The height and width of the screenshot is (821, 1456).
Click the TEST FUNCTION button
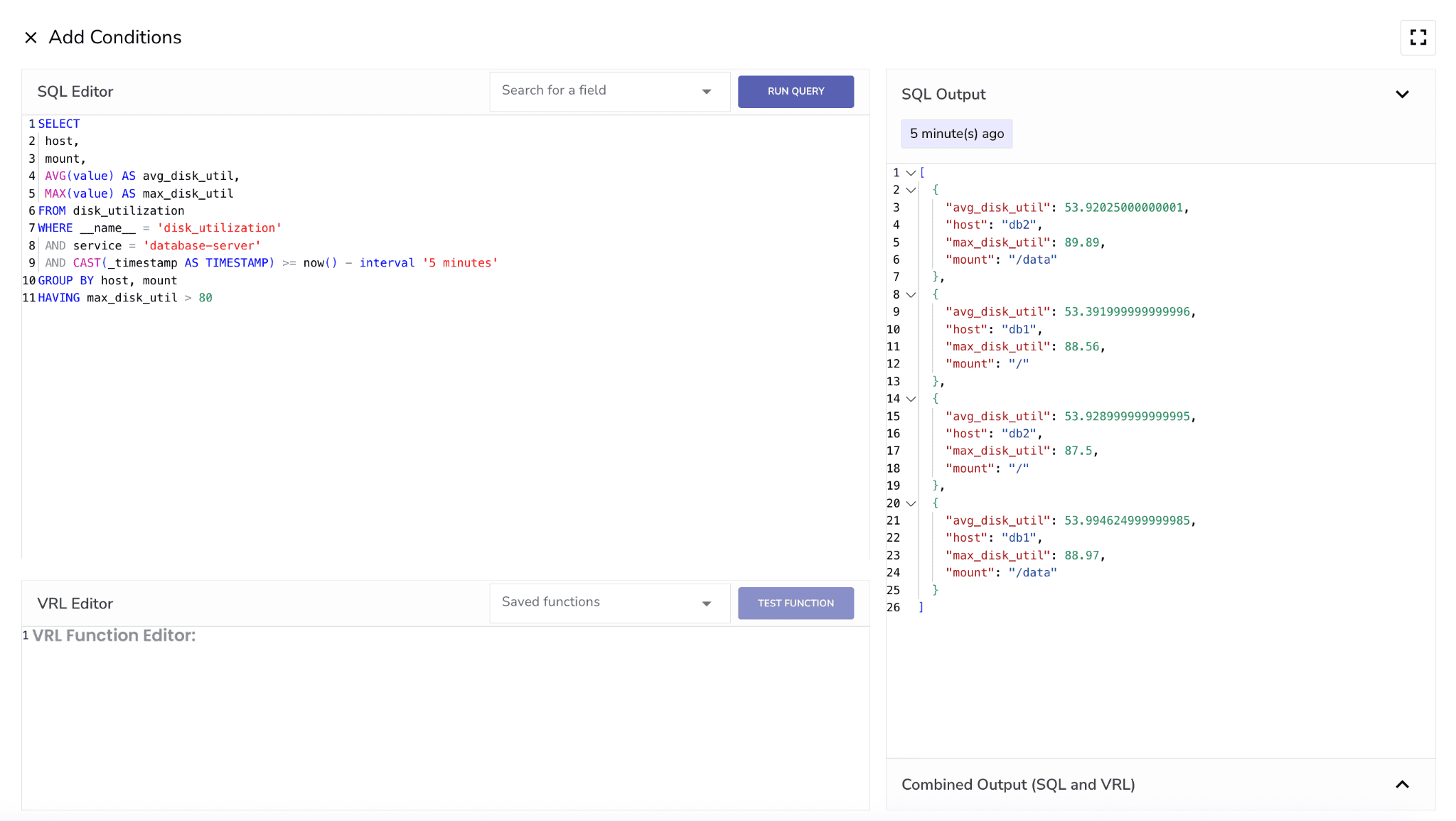pyautogui.click(x=796, y=603)
